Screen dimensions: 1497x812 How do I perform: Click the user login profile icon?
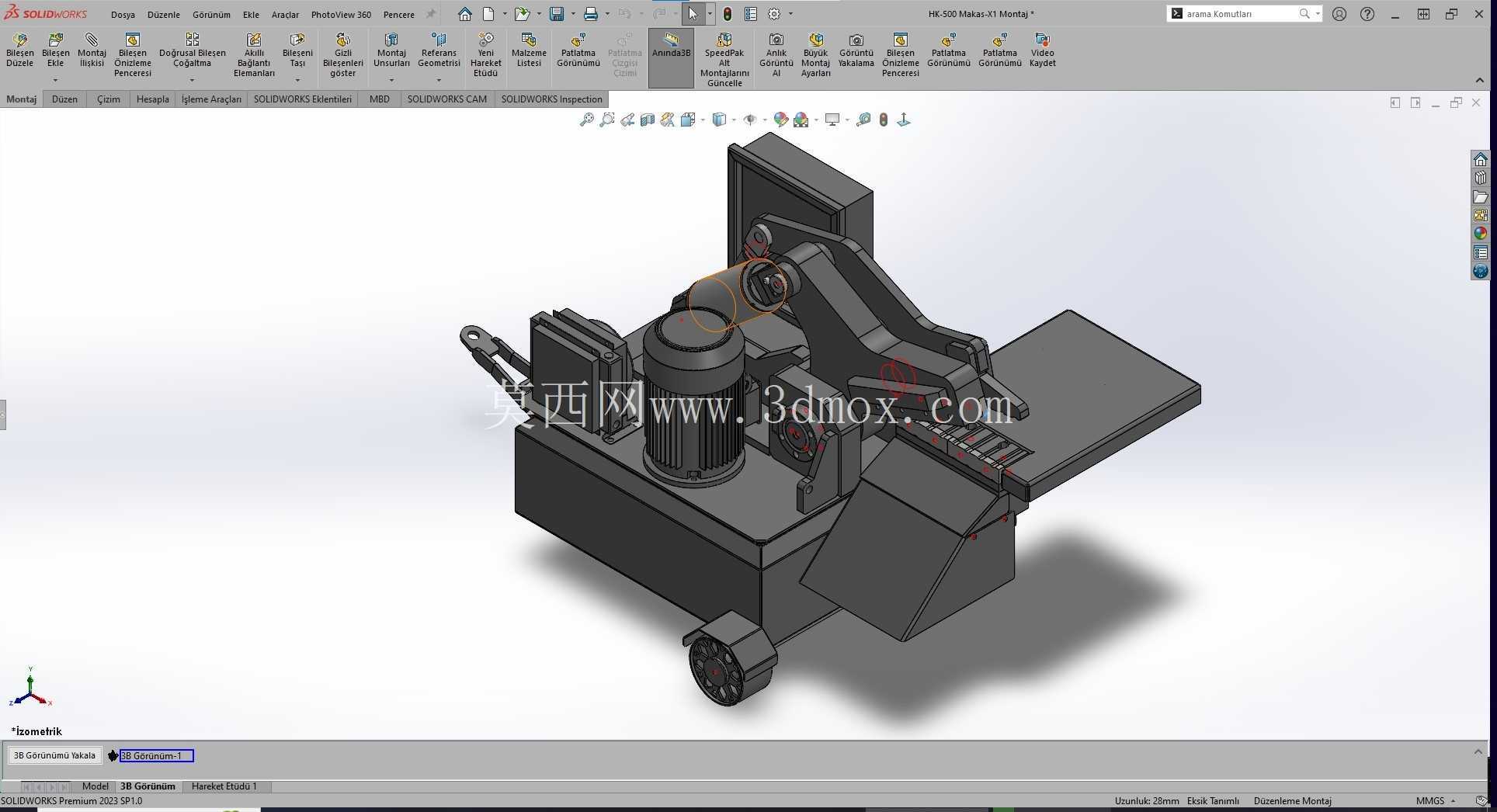1339,14
